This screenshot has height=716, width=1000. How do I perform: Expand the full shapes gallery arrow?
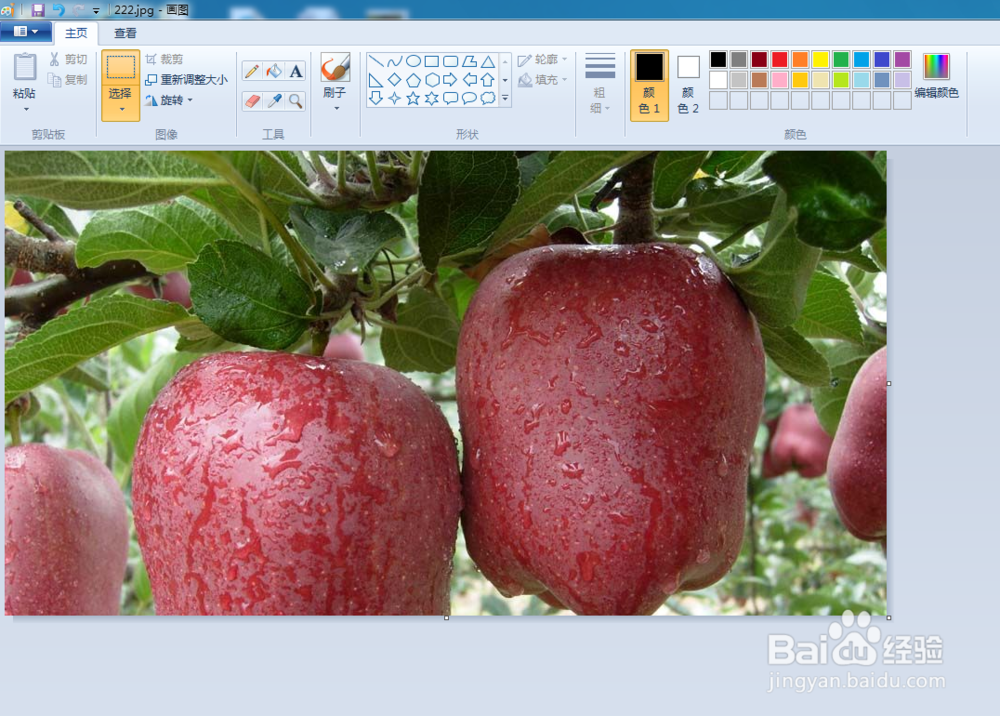pyautogui.click(x=505, y=98)
